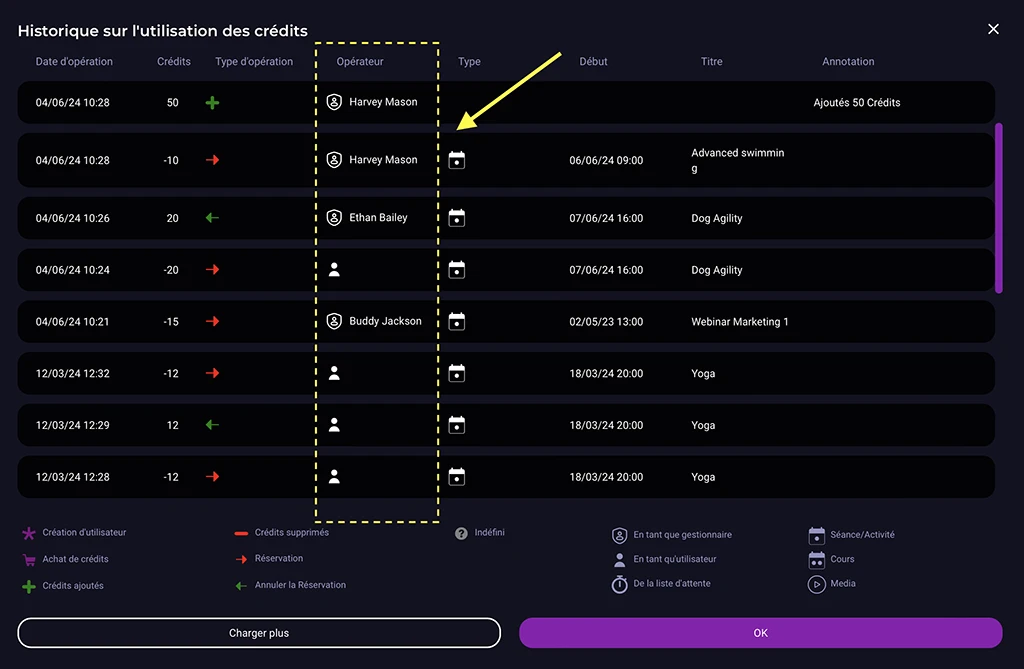
Task: Click the purple vertical scrollbar
Action: coord(998,208)
